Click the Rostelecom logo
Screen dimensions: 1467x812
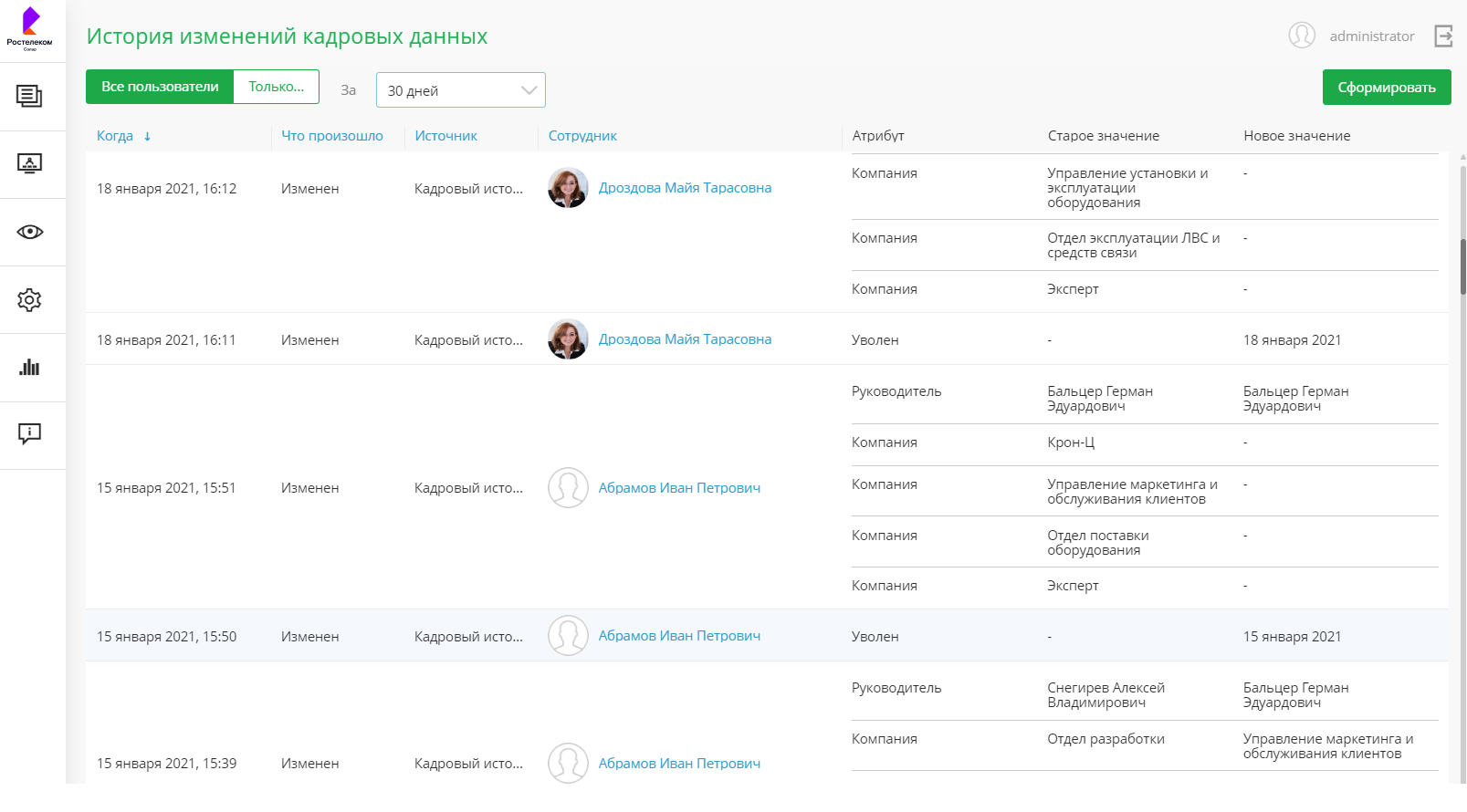(x=29, y=28)
